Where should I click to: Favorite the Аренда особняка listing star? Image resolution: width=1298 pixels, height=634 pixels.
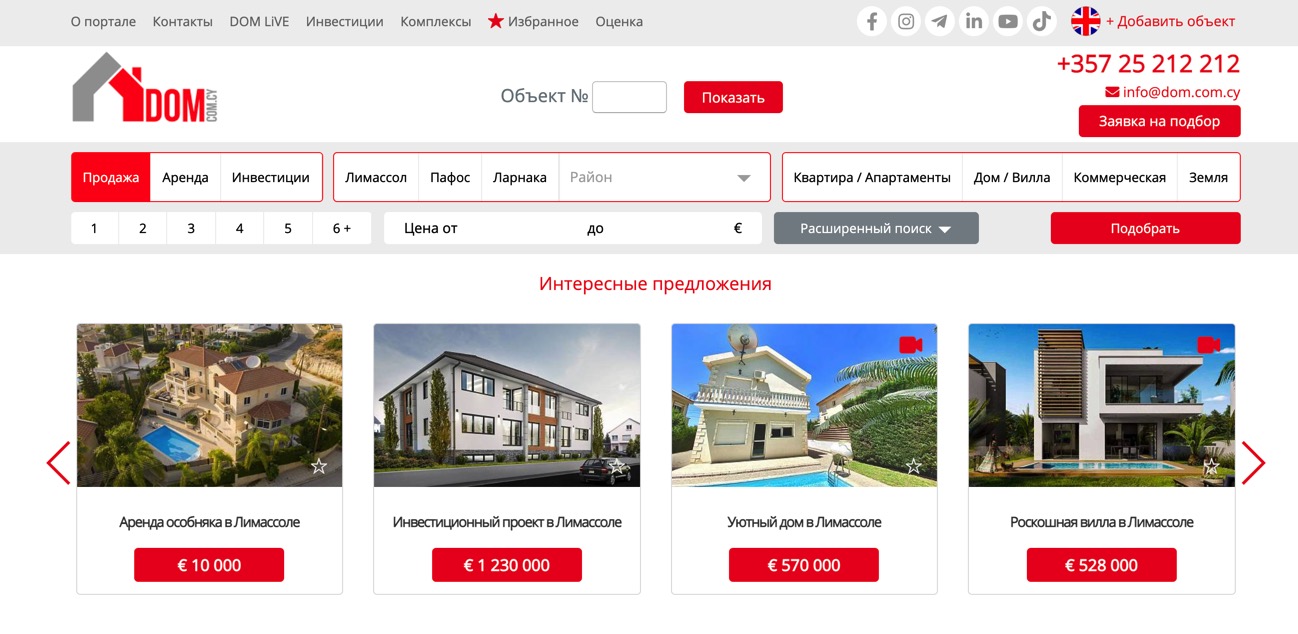pyautogui.click(x=319, y=466)
